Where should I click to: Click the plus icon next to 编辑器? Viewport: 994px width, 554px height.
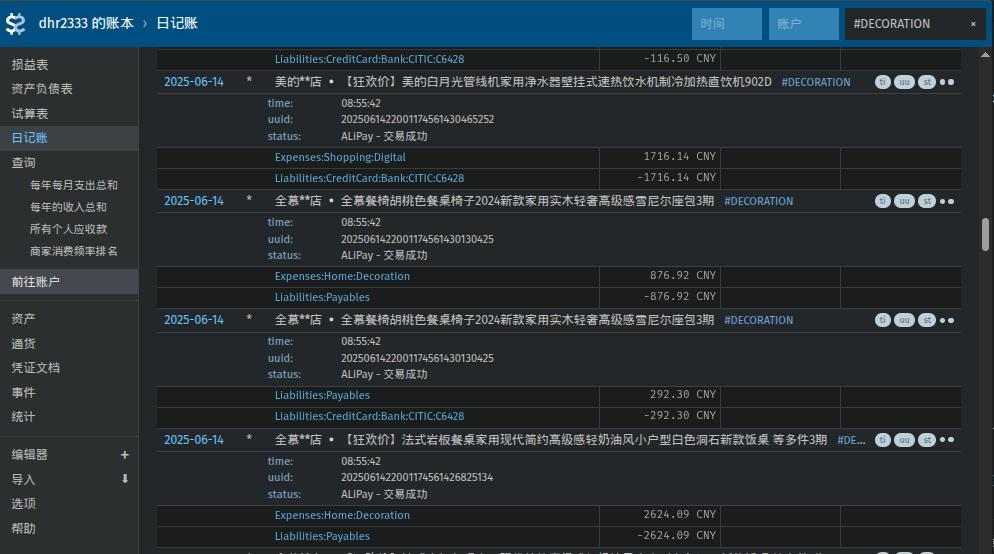coord(125,455)
